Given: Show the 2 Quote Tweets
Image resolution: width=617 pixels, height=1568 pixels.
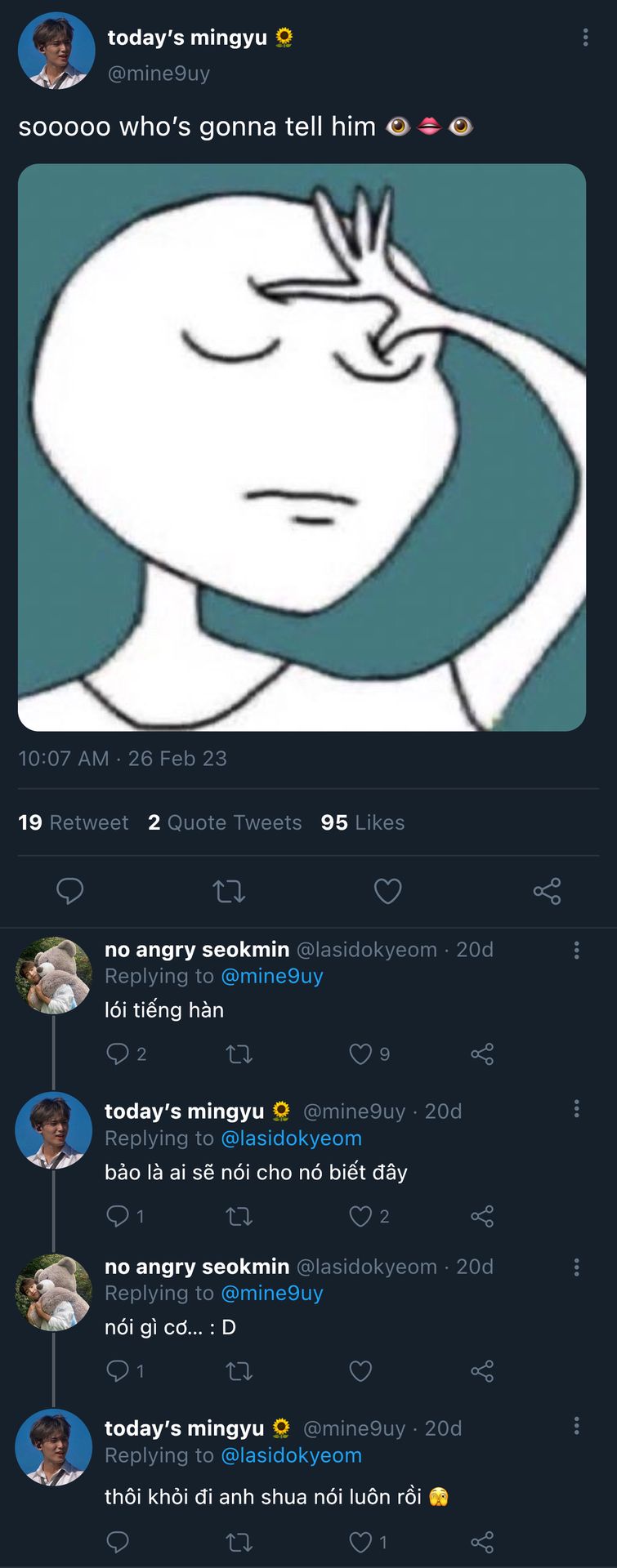Looking at the screenshot, I should tap(225, 822).
